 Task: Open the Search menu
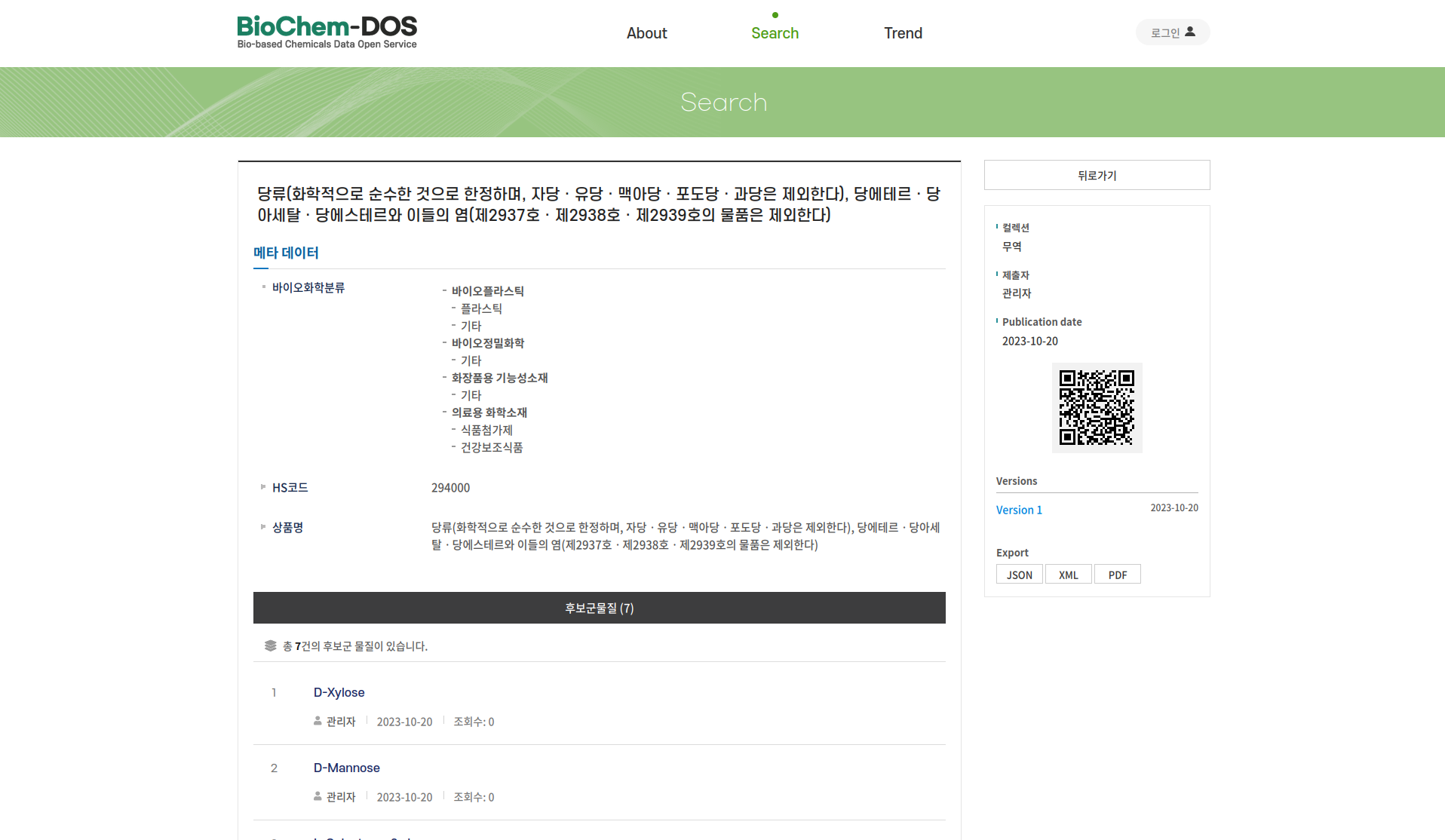pyautogui.click(x=775, y=33)
